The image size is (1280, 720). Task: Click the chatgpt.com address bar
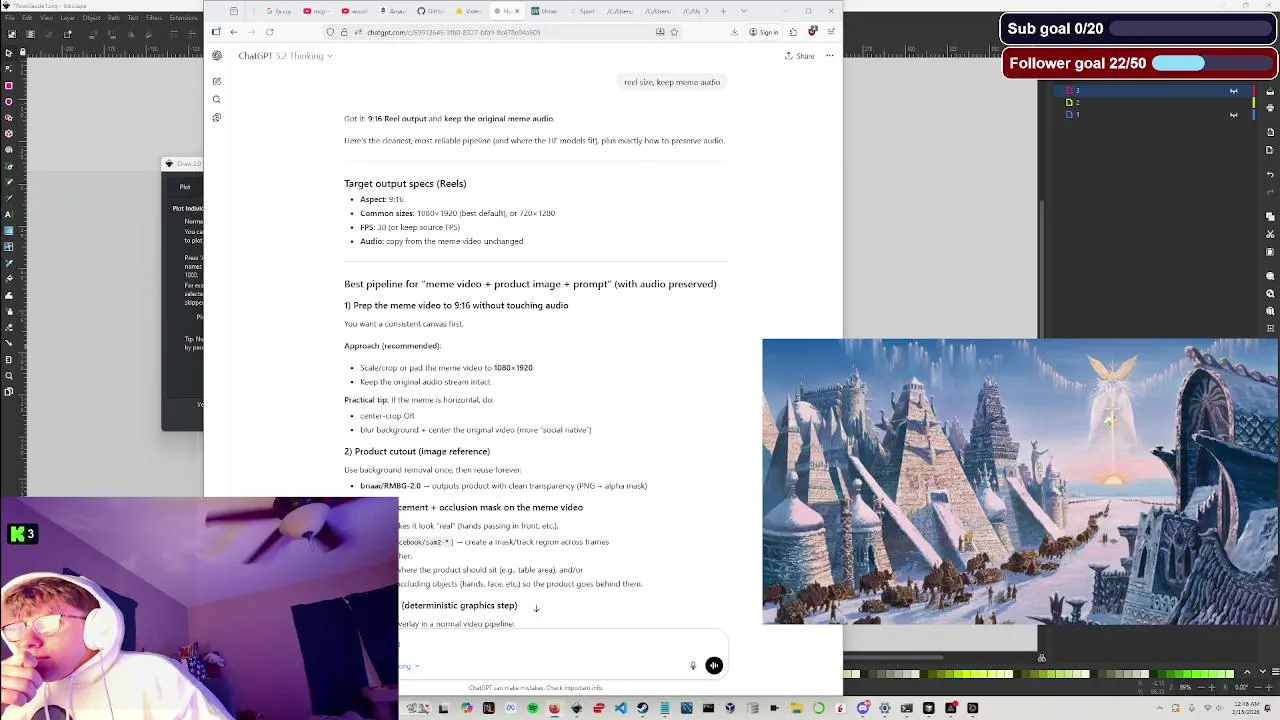click(500, 32)
